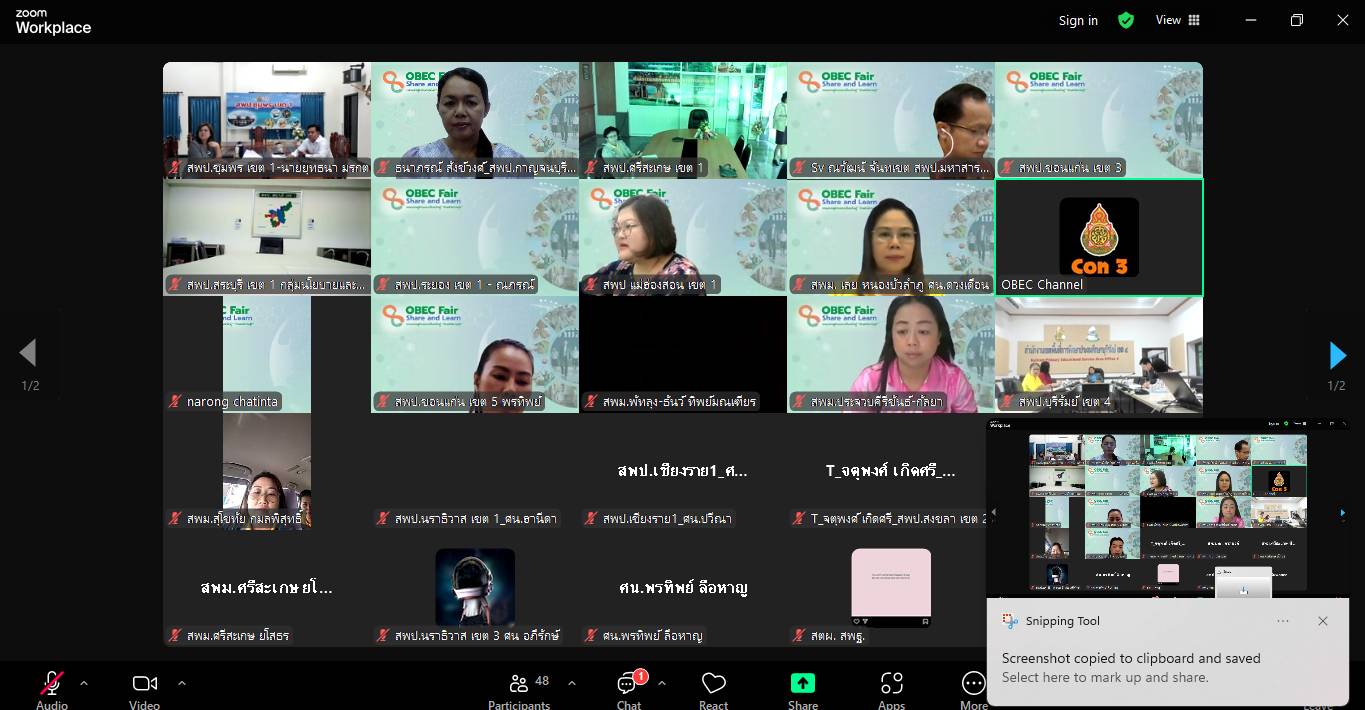Image resolution: width=1365 pixels, height=710 pixels.
Task: Select สพป.เชียงราย1 ศน.ปวีณา tile
Action: click(683, 471)
